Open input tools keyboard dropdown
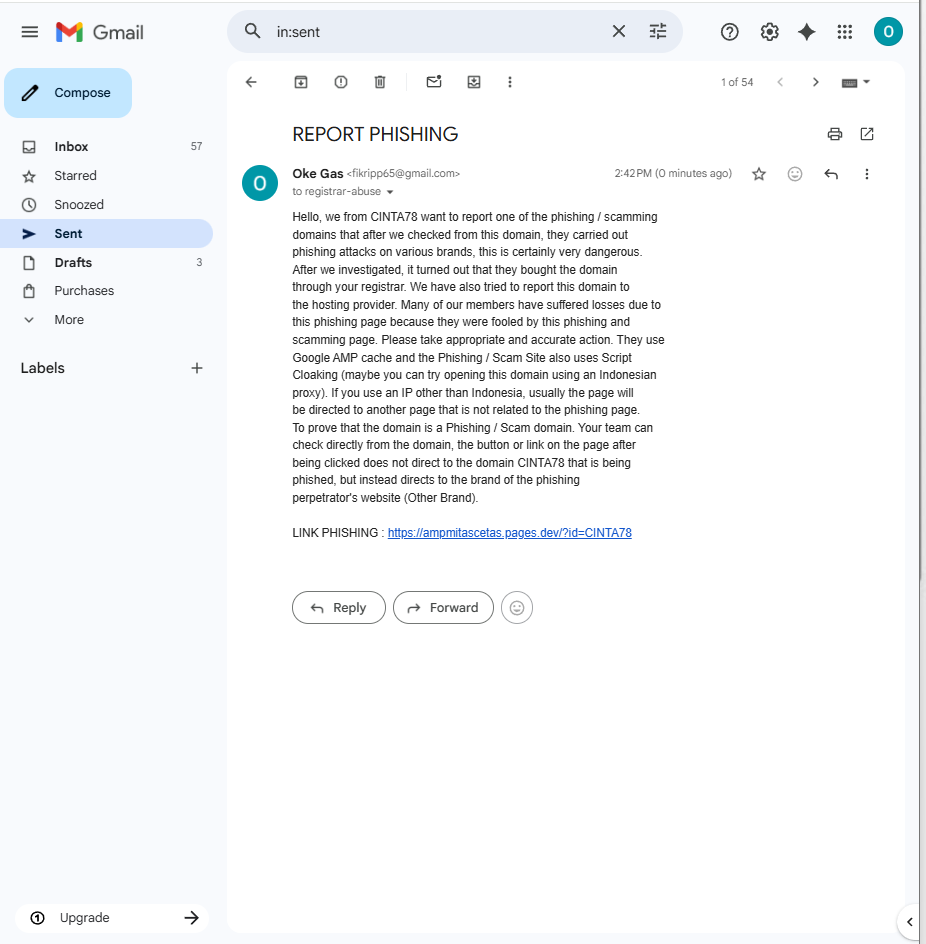The height and width of the screenshot is (944, 926). (x=856, y=82)
